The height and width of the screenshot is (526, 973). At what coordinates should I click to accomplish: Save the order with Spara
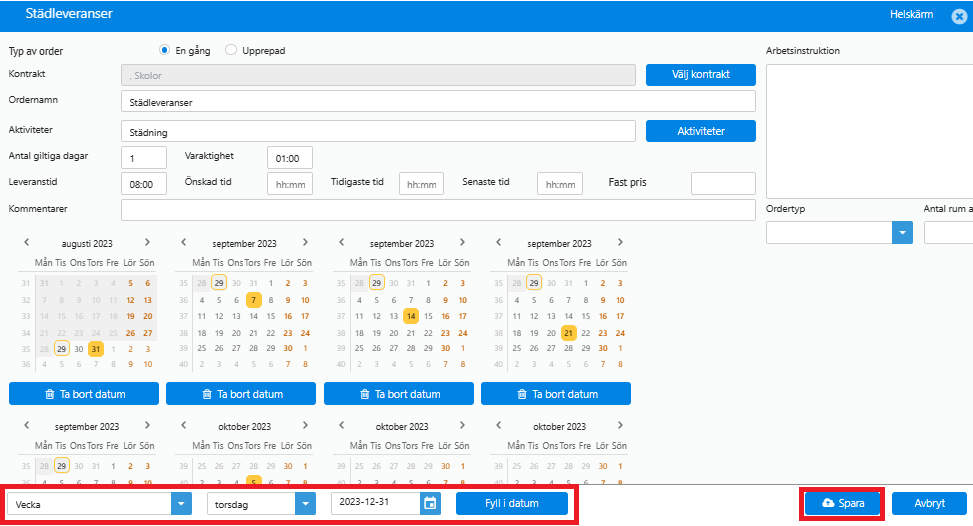pos(843,503)
